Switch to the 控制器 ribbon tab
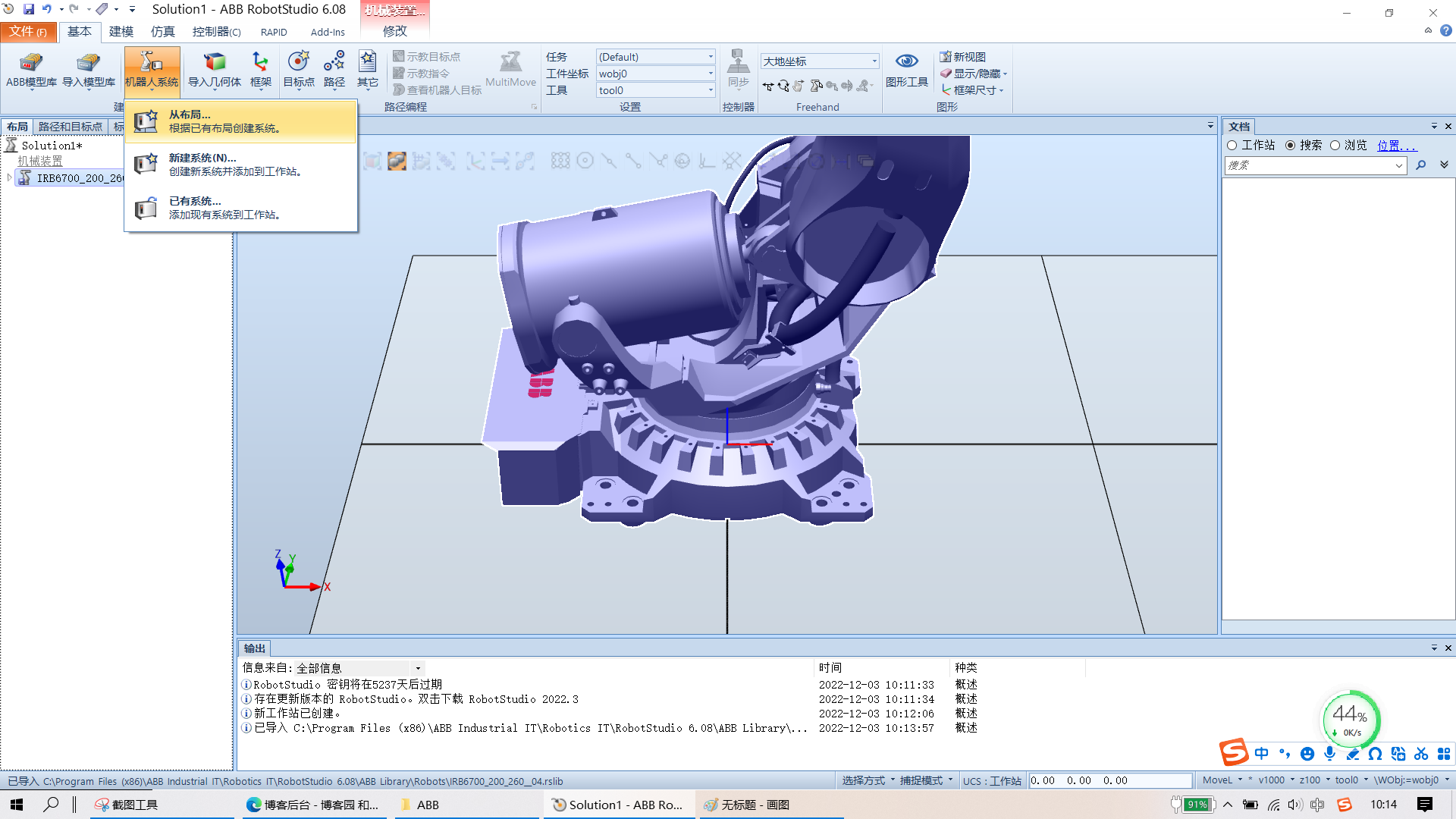 tap(216, 32)
